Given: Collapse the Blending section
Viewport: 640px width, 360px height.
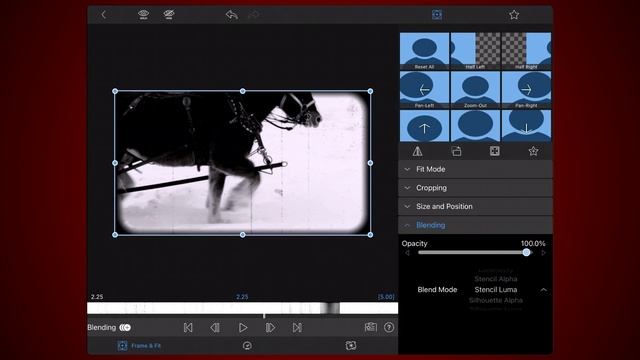Looking at the screenshot, I should [475, 225].
